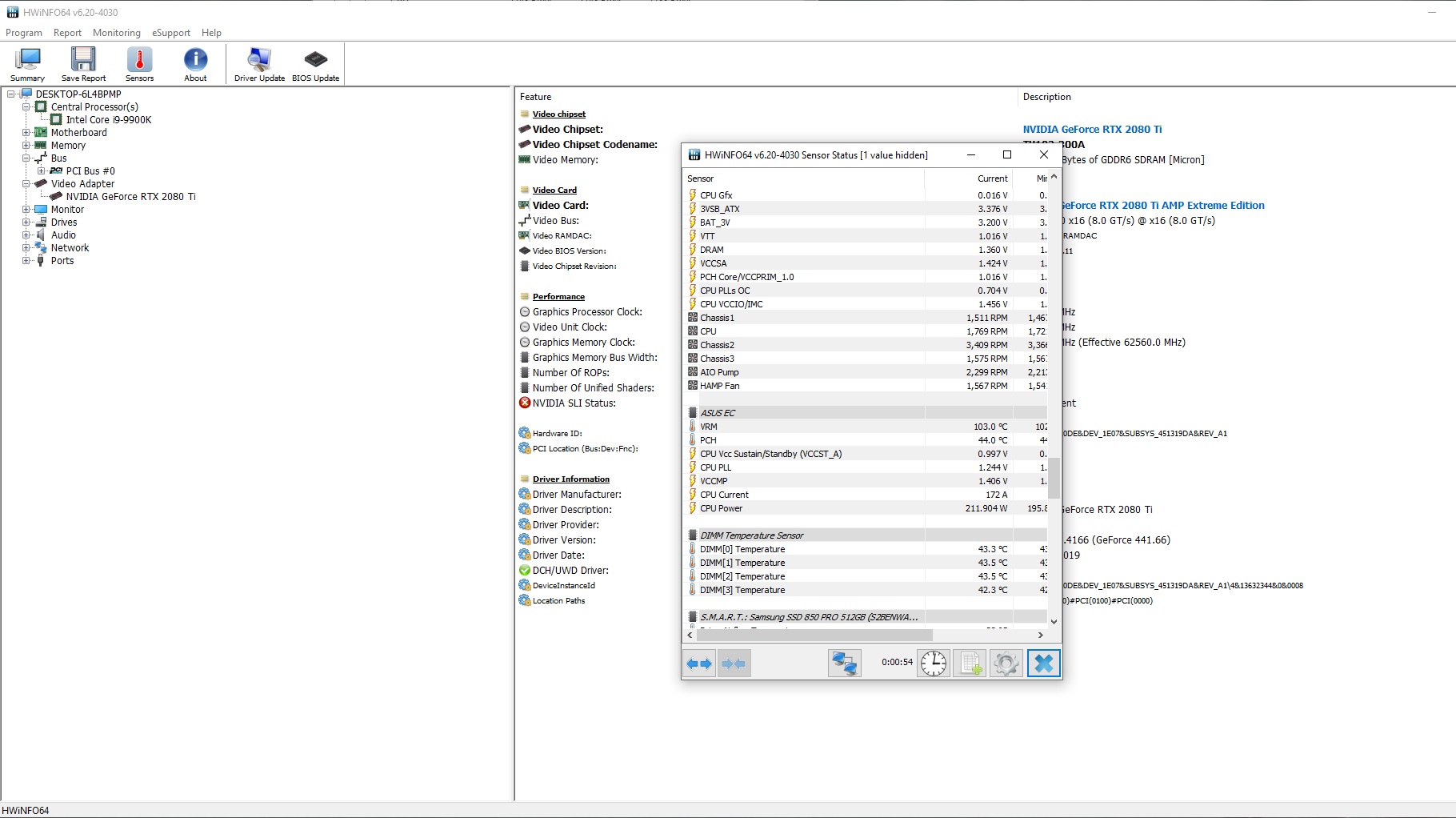Expand sensor window layout with blue arrows
1456x818 pixels.
pyautogui.click(x=699, y=664)
